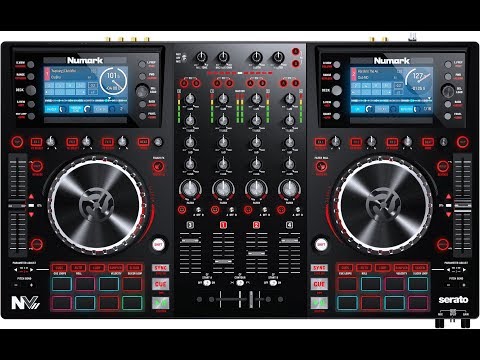Select SLICER pad mode on the right deck
The width and height of the screenshot is (480, 360).
[x=420, y=268]
